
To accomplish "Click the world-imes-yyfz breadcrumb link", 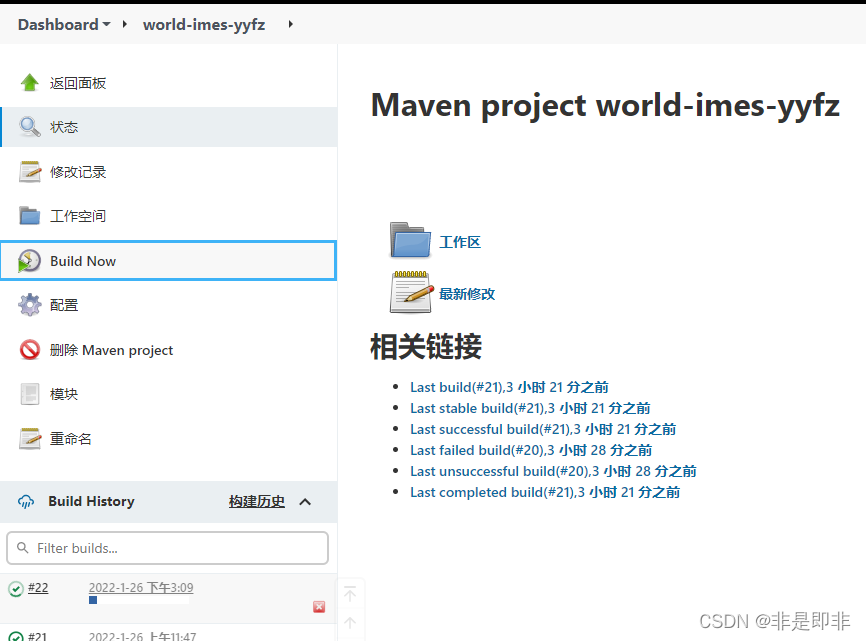I will coord(204,25).
